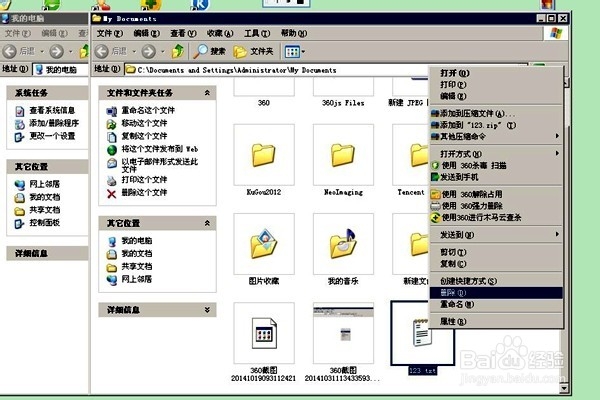
Task: Select the 我的音乐 folder thumbnail
Action: click(343, 244)
